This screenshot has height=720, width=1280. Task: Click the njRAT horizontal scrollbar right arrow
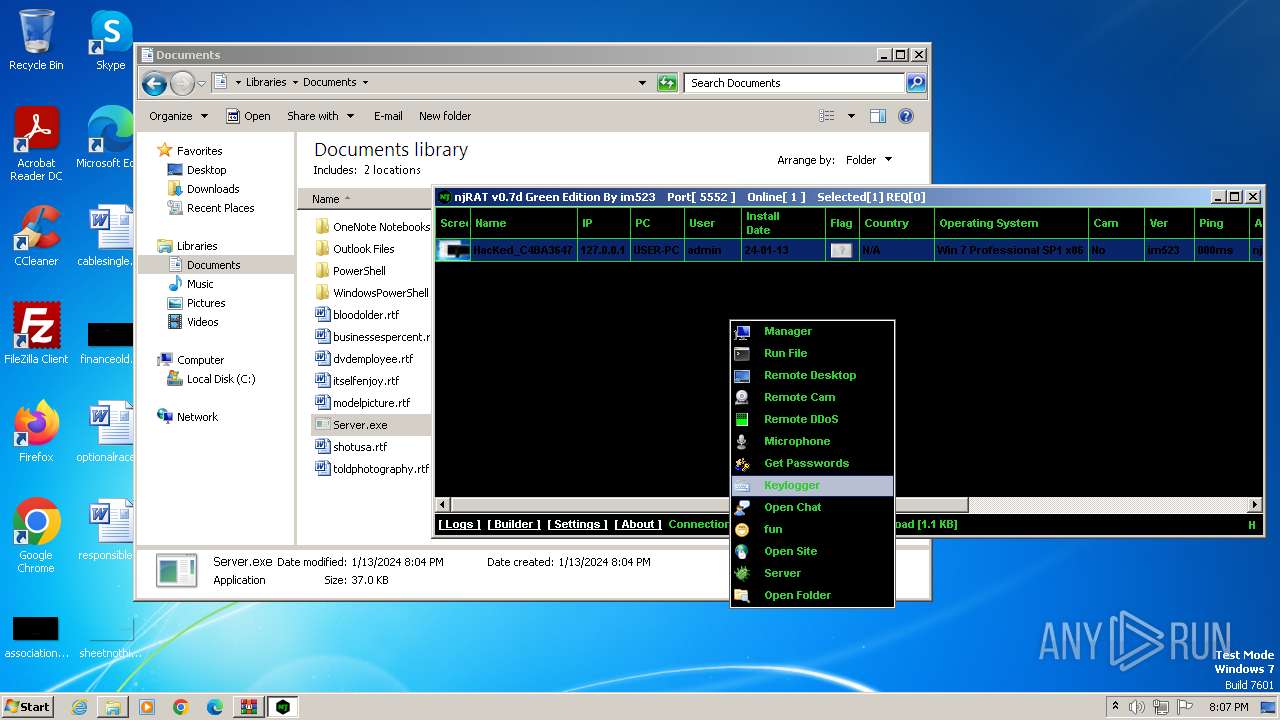[x=1255, y=505]
